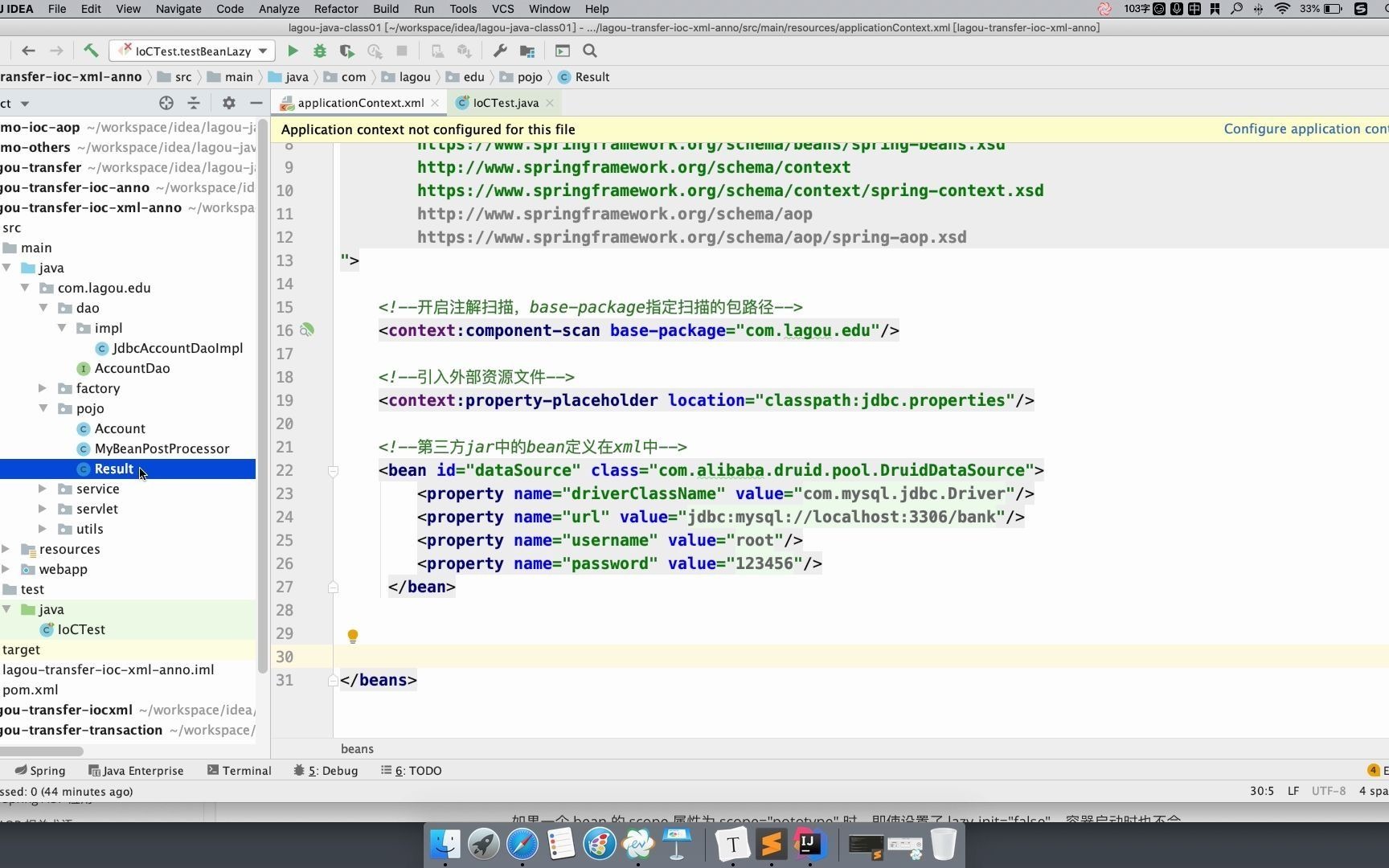Open Sublime Text from the Dock
This screenshot has height=868, width=1389.
pyautogui.click(x=771, y=844)
